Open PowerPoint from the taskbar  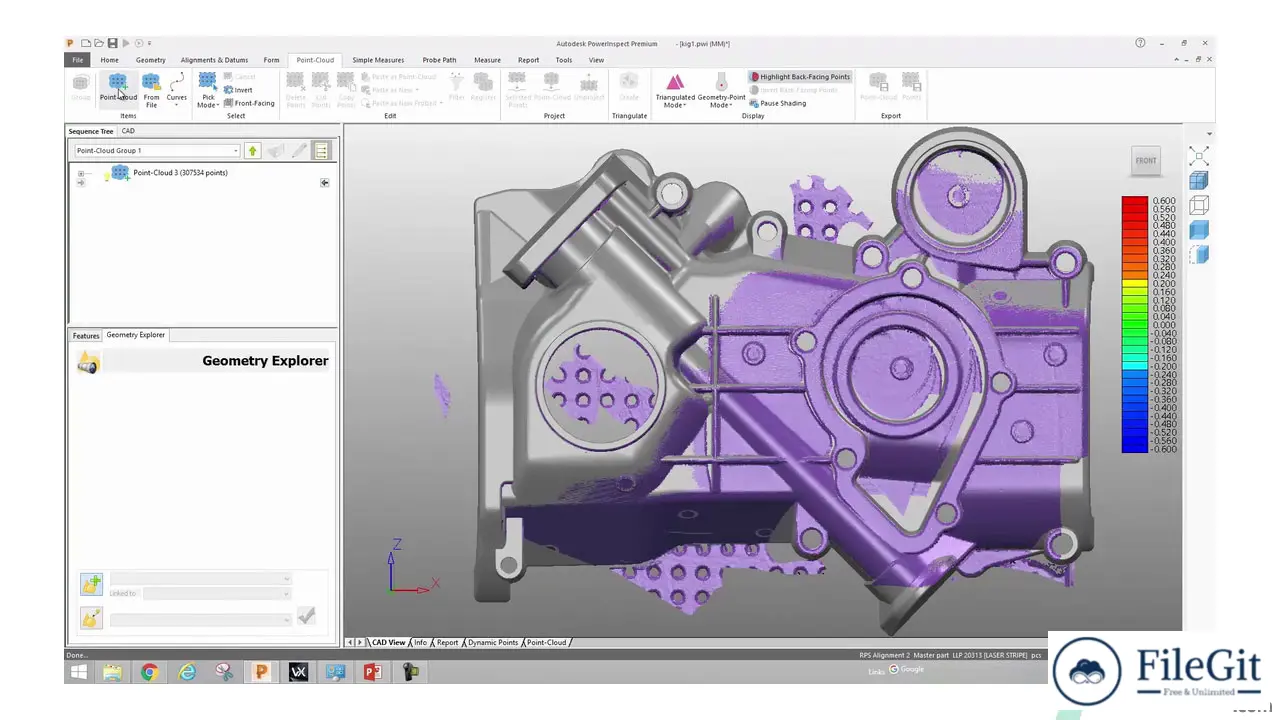[x=372, y=672]
